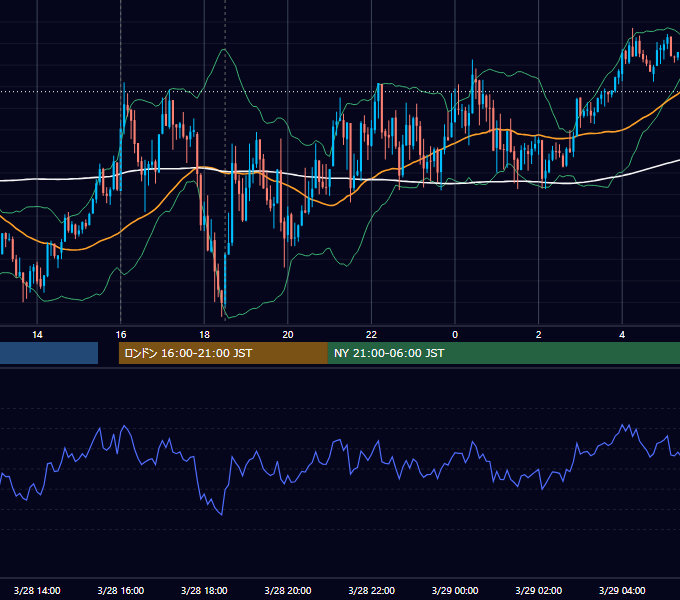The width and height of the screenshot is (680, 600).
Task: Click the 3/28 18:00 time label
Action: coord(204,590)
